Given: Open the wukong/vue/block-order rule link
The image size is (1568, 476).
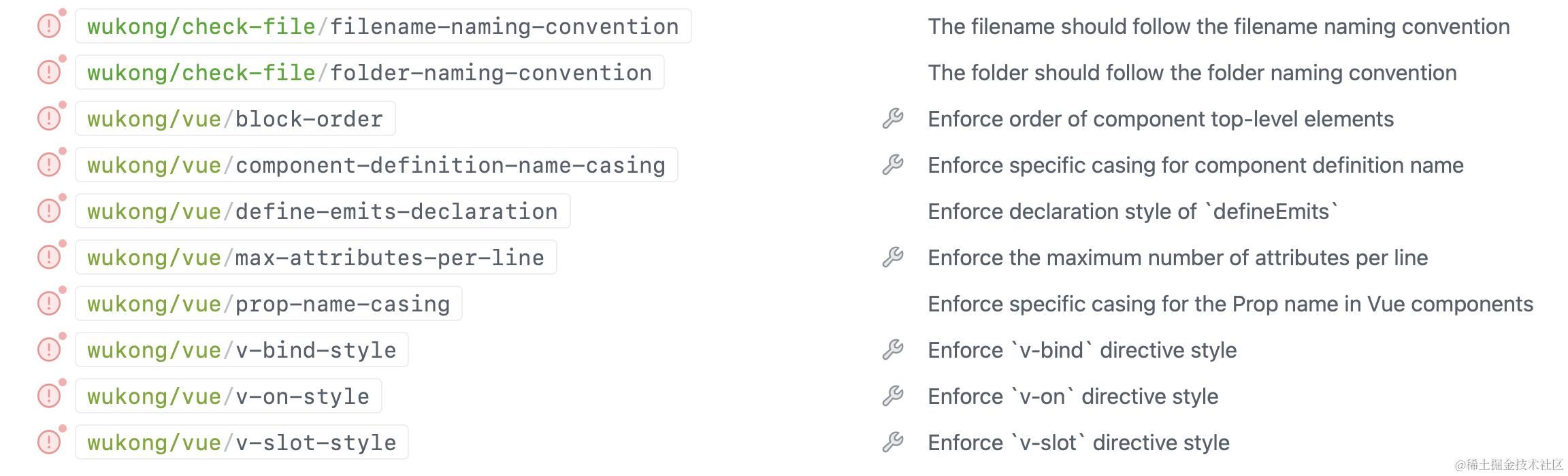Looking at the screenshot, I should [x=235, y=119].
